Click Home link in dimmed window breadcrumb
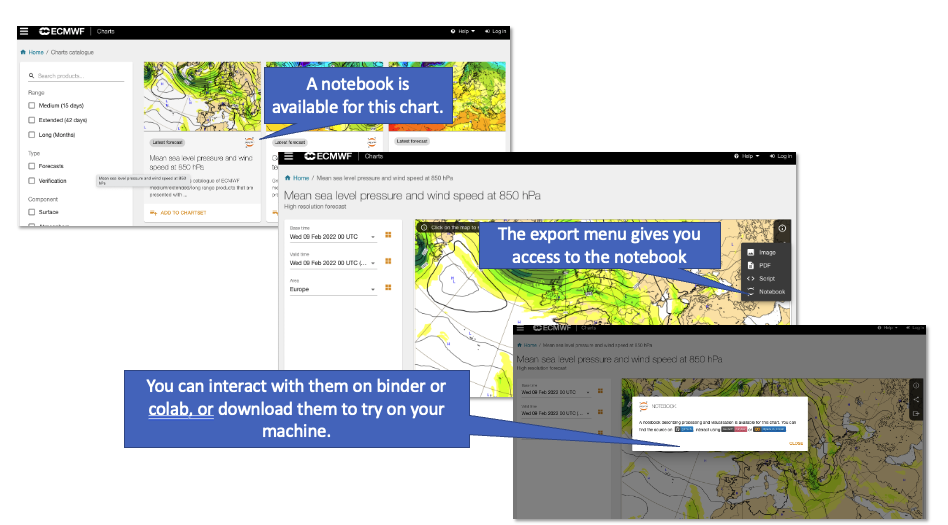The height and width of the screenshot is (525, 948). (530, 345)
